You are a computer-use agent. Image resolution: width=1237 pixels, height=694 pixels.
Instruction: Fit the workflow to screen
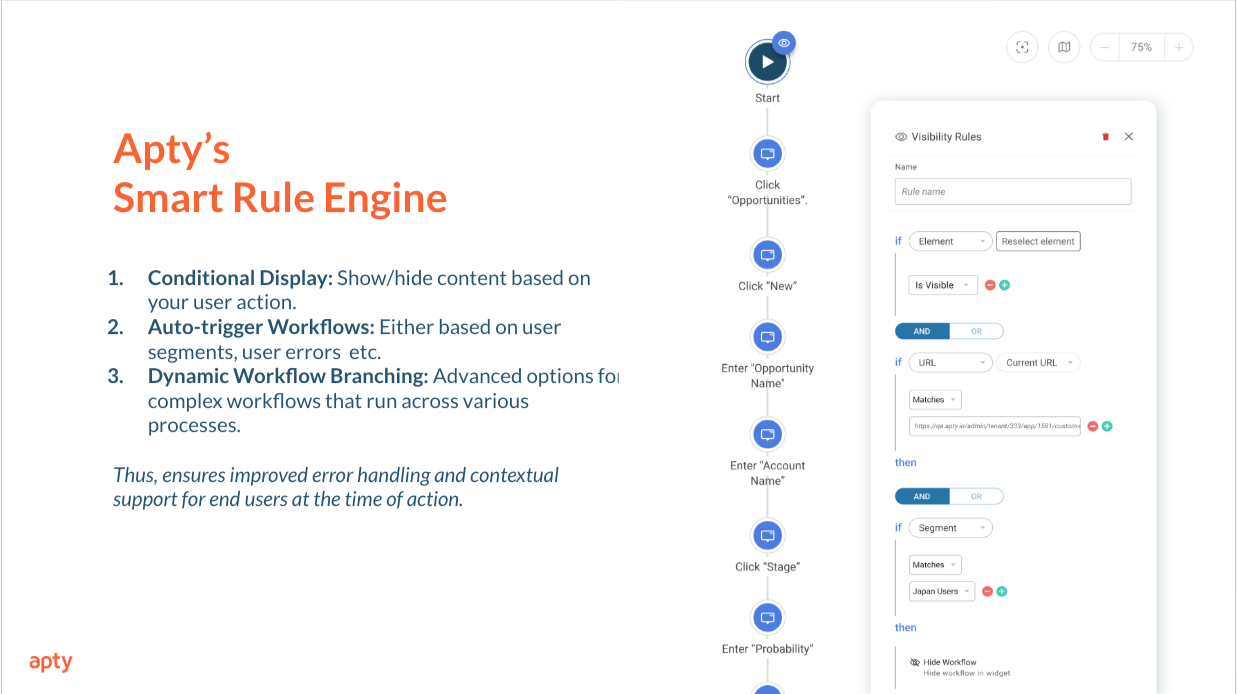[x=1022, y=47]
